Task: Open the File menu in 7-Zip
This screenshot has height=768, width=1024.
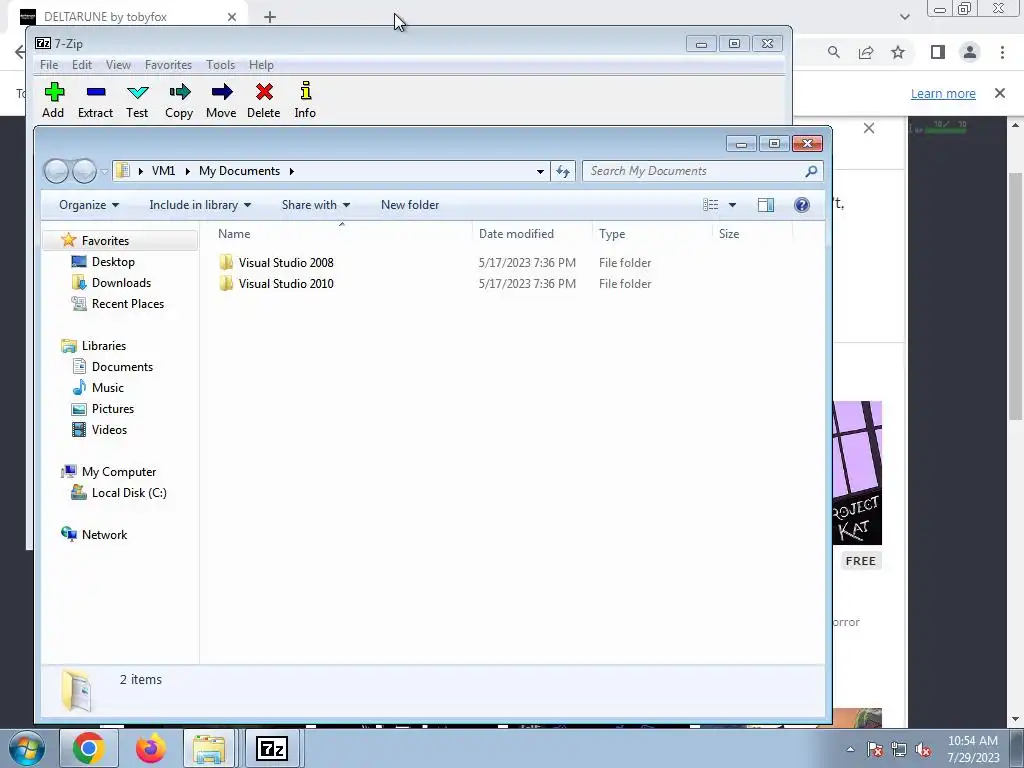Action: (x=49, y=65)
